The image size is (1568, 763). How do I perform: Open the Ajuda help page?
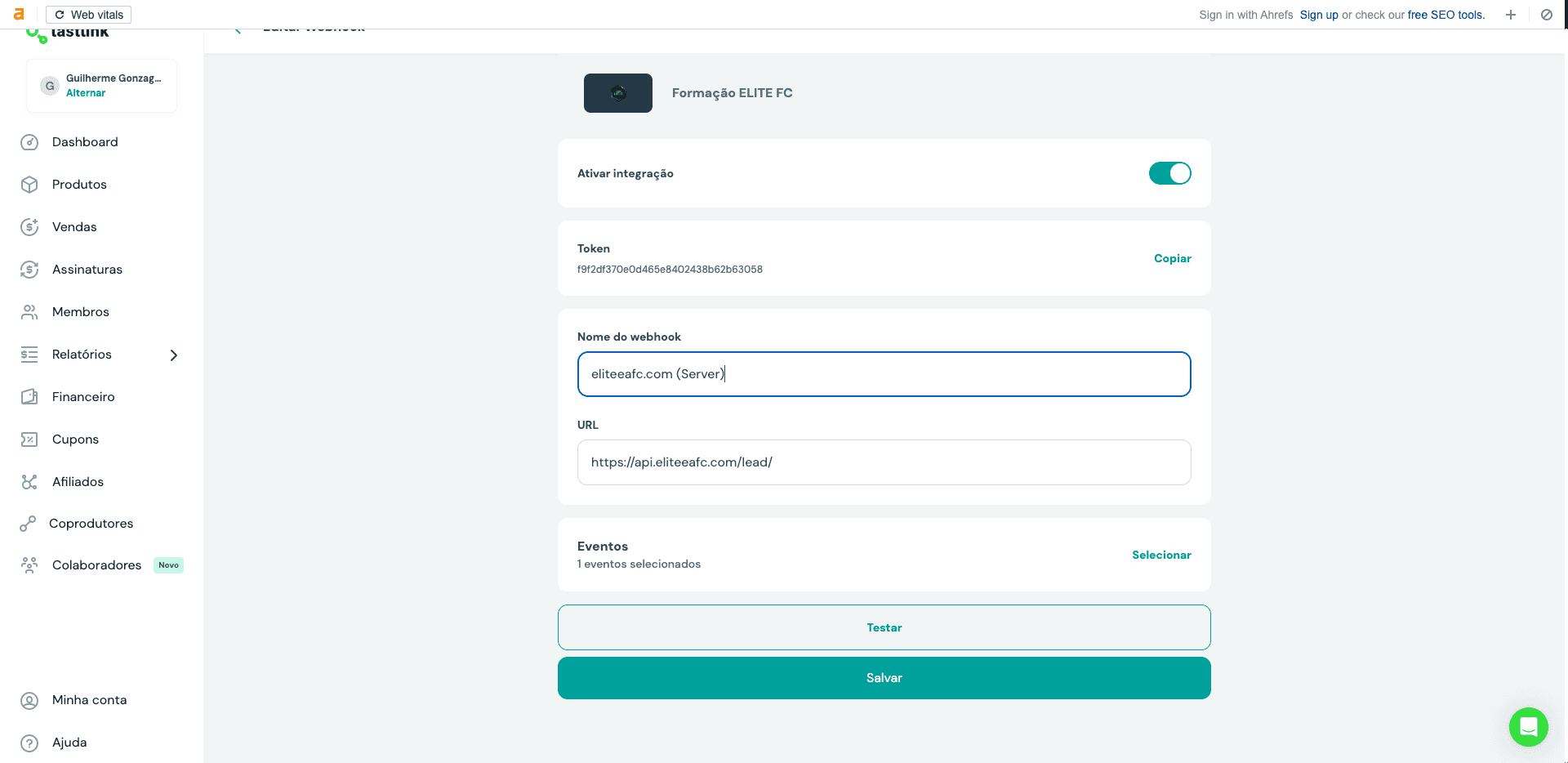tap(69, 743)
